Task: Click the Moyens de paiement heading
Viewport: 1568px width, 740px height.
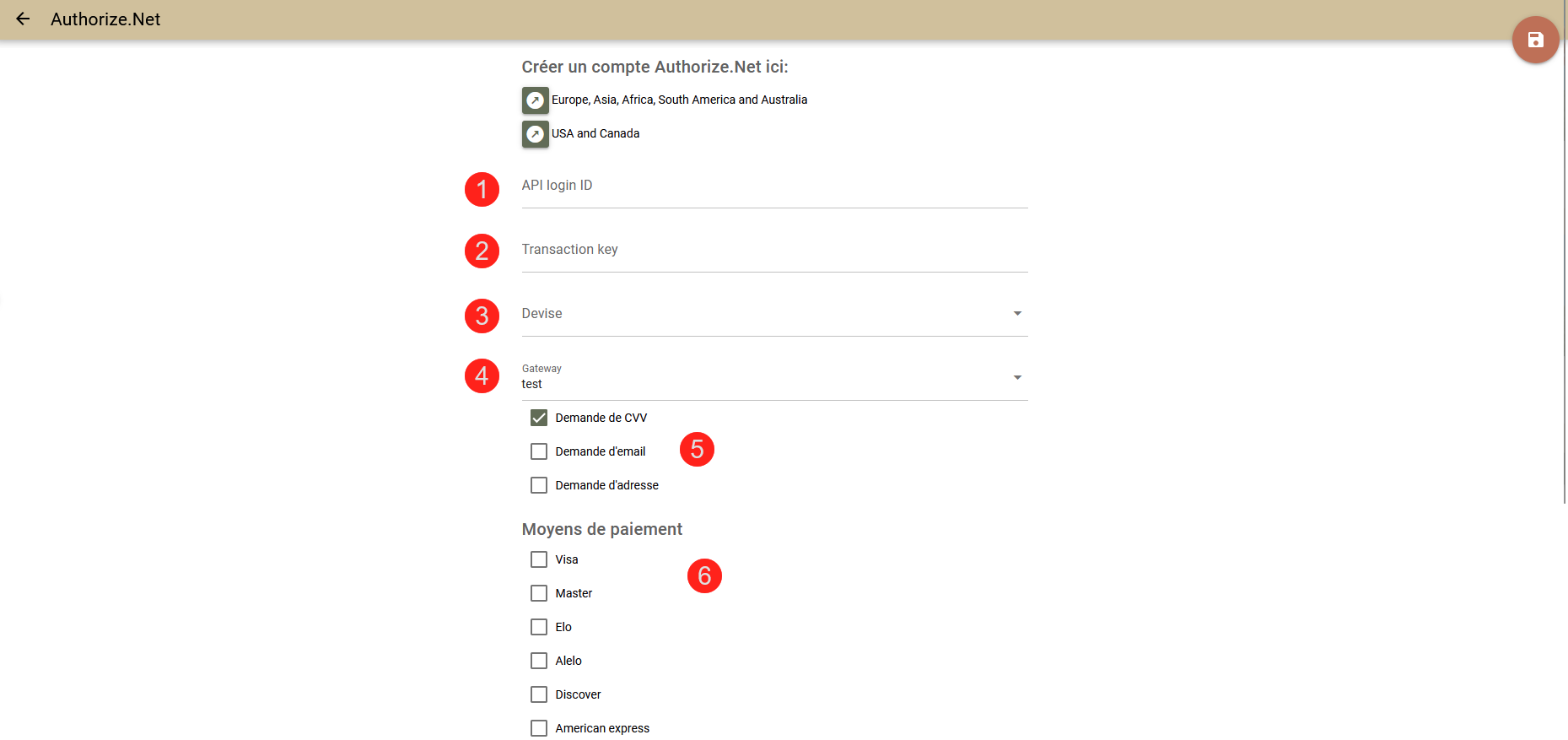Action: coord(602,529)
